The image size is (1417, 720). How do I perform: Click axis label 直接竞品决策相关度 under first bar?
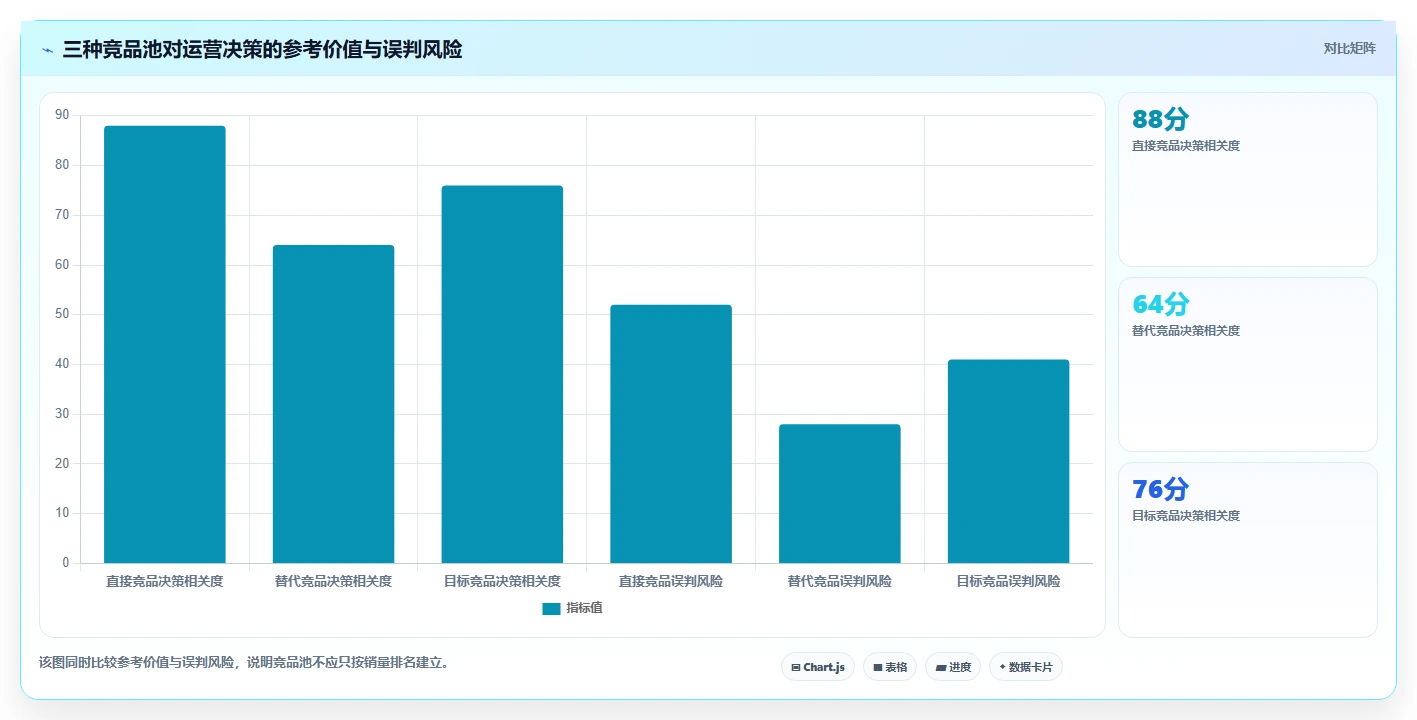point(165,581)
